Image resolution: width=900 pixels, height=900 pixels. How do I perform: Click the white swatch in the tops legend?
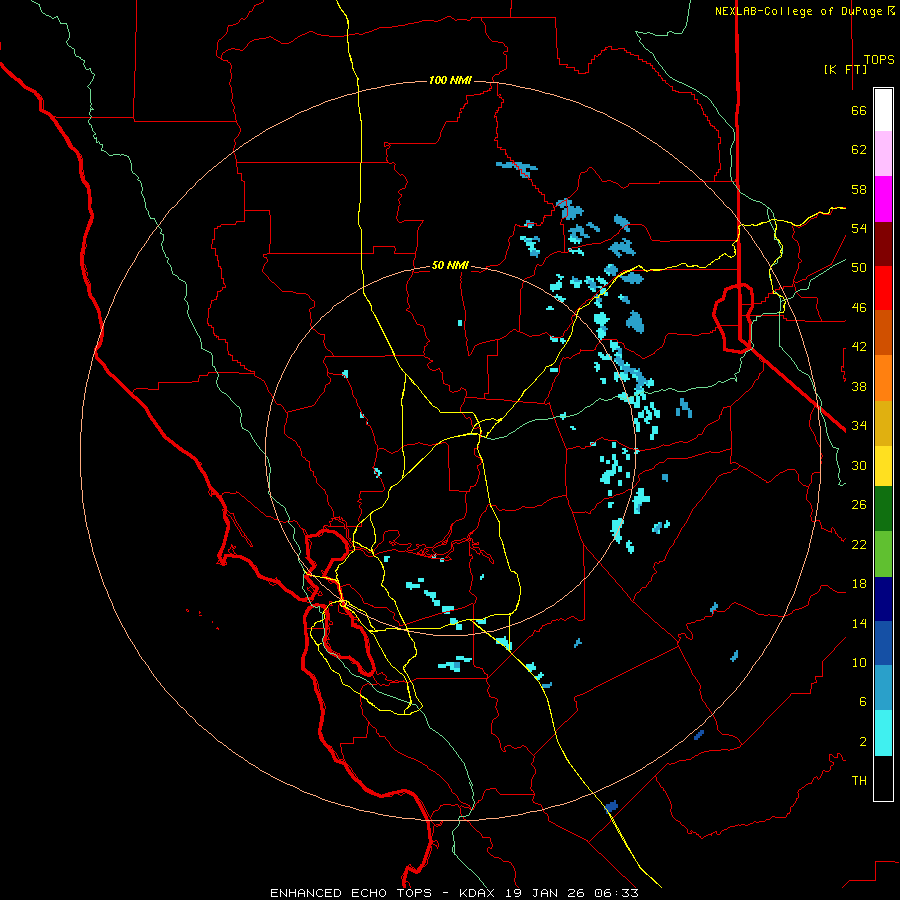click(883, 110)
